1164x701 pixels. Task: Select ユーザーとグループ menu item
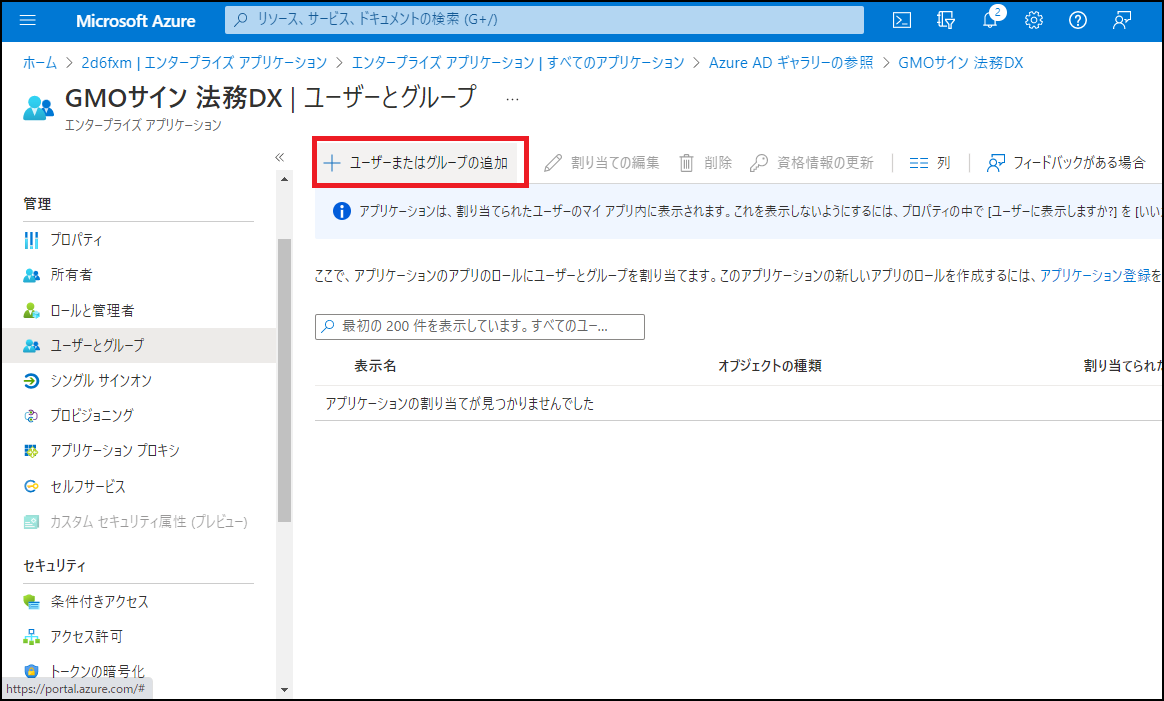coord(138,345)
